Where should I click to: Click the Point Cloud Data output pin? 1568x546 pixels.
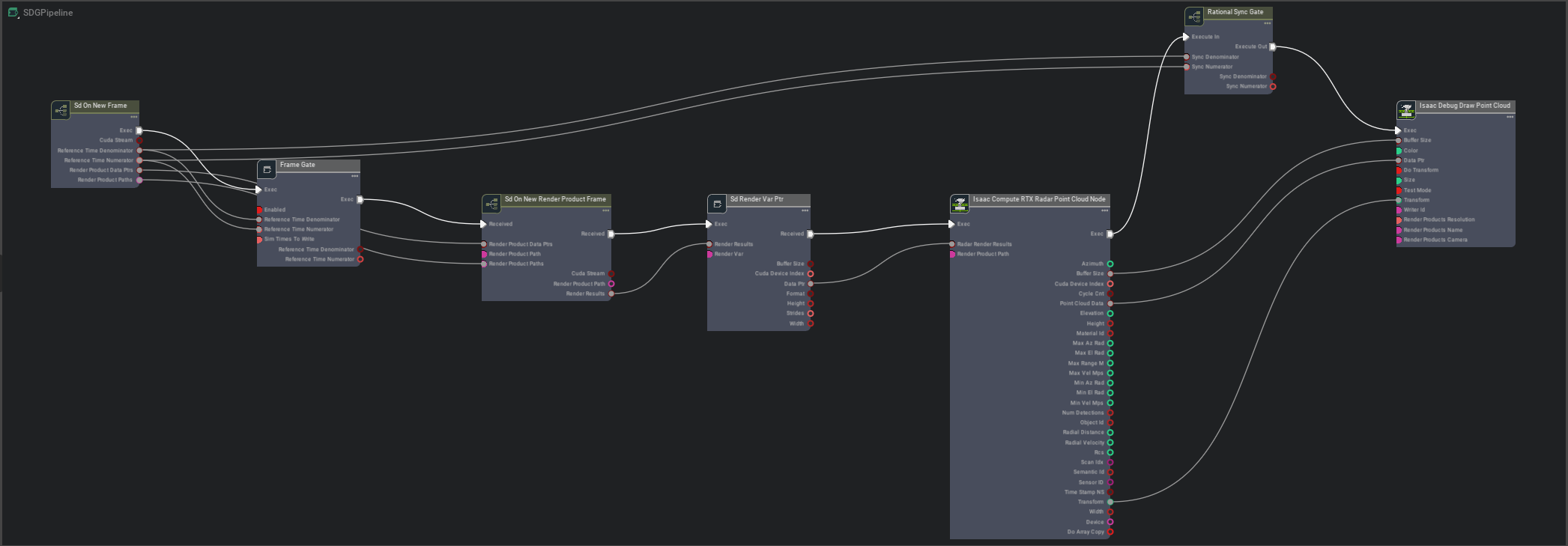(1110, 303)
